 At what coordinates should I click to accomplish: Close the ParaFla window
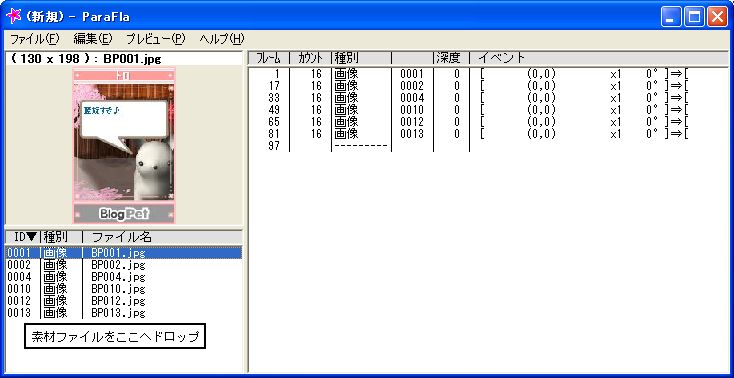[x=717, y=17]
